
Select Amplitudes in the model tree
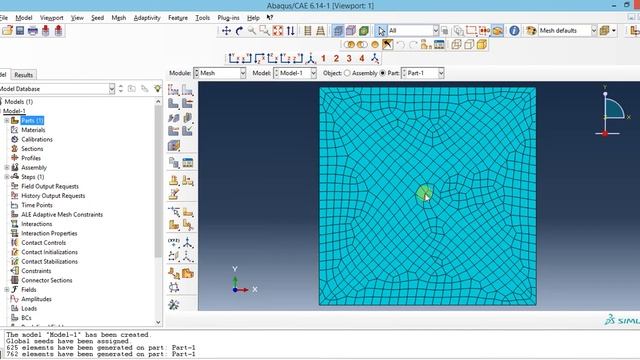click(x=36, y=299)
